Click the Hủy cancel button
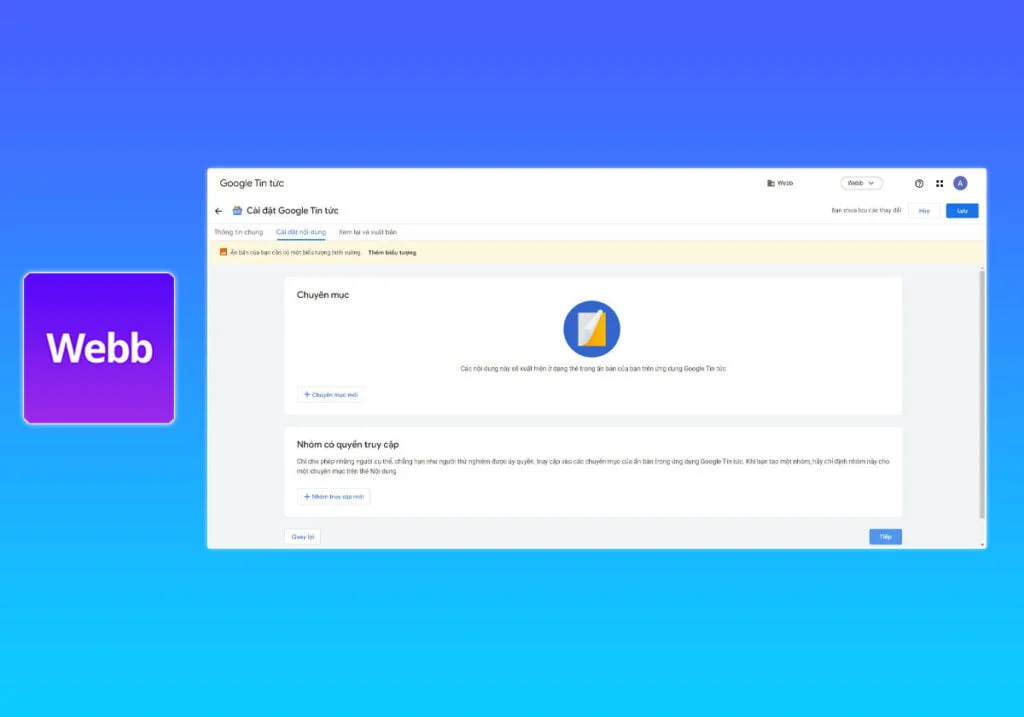Screen dimensions: 1024x717 coord(924,211)
